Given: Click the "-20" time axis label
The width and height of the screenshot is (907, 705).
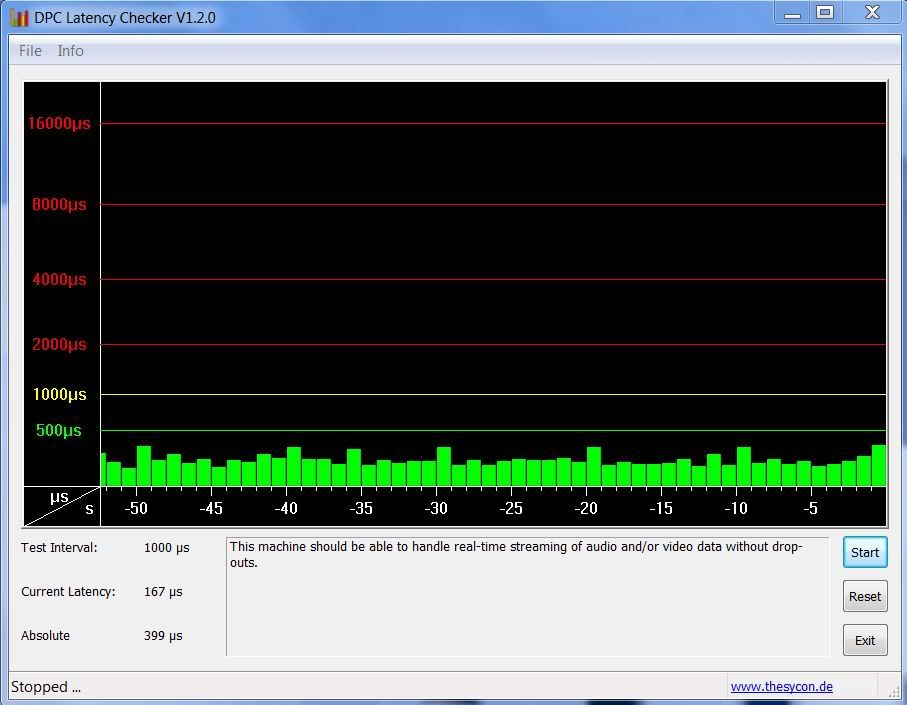Looking at the screenshot, I should pyautogui.click(x=586, y=508).
